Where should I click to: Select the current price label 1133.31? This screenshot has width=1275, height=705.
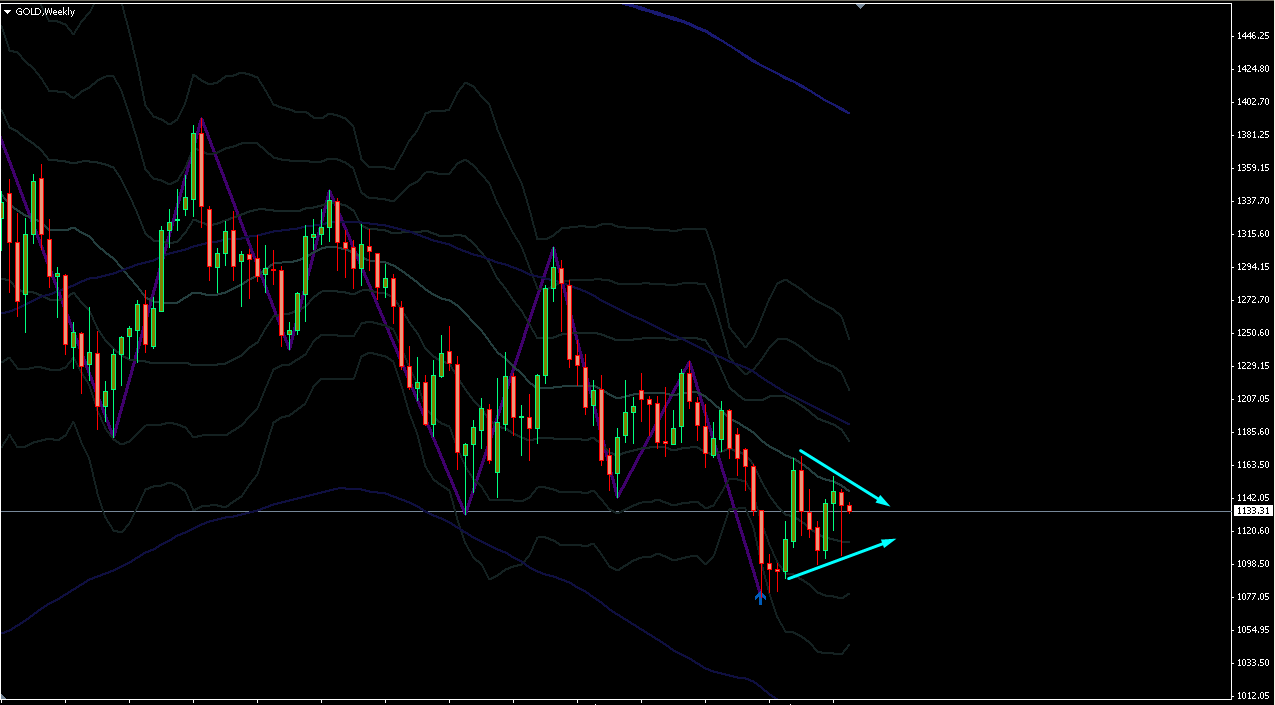pos(1253,511)
